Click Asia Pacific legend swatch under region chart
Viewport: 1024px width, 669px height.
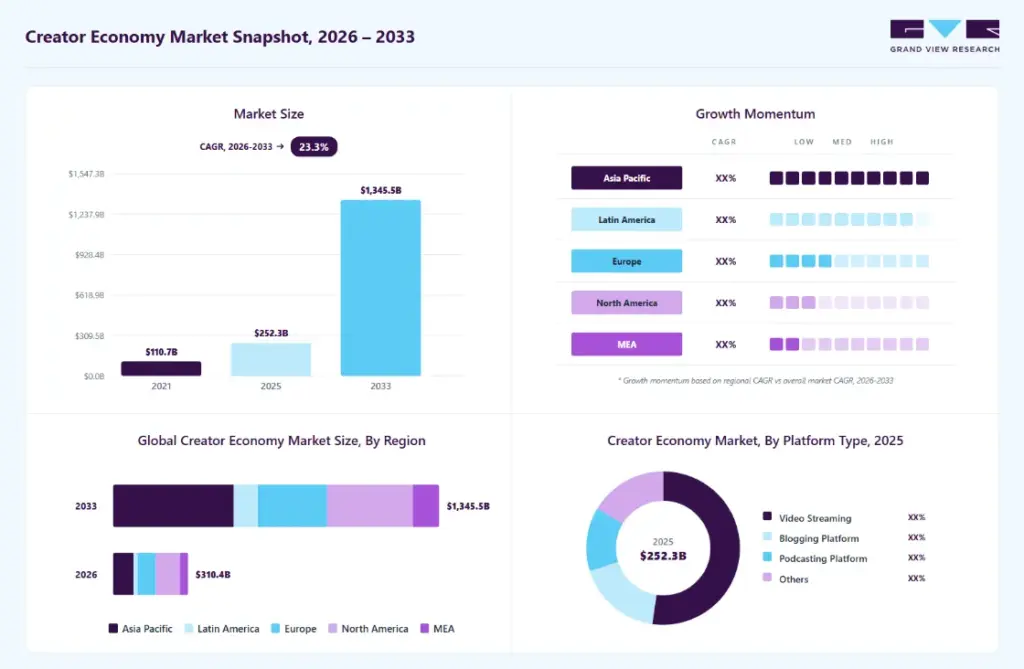(113, 628)
